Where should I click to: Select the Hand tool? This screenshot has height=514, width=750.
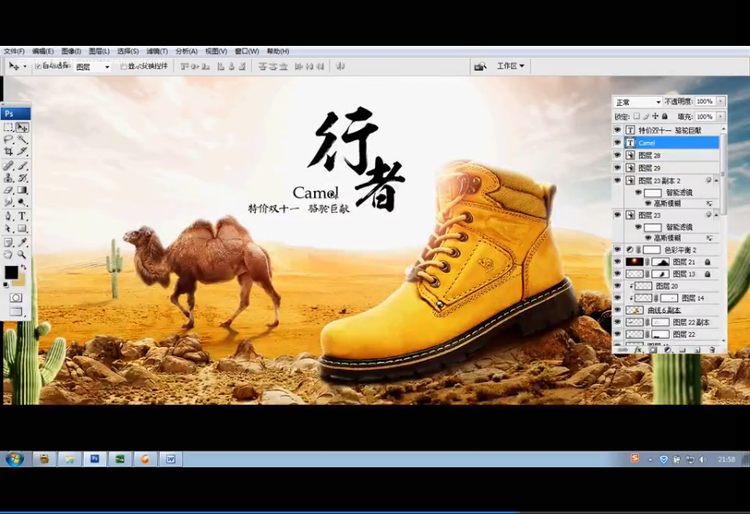(x=9, y=254)
